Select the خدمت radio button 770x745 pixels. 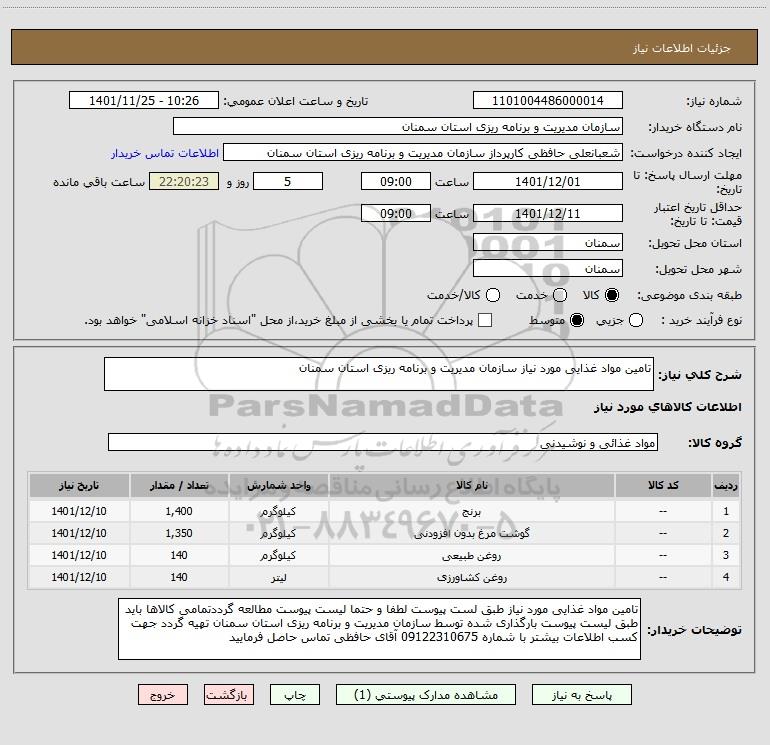point(560,295)
